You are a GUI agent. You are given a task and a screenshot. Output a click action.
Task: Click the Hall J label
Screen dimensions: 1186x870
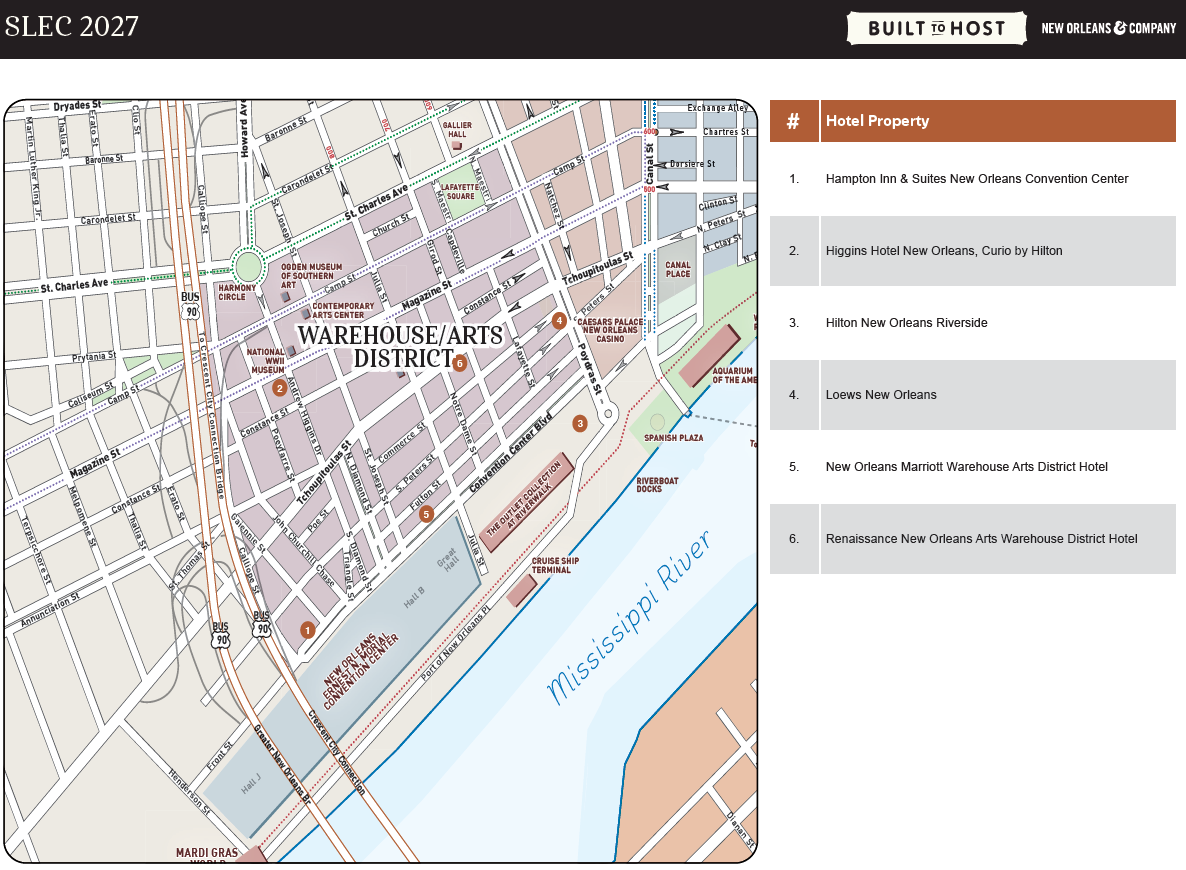pos(251,783)
